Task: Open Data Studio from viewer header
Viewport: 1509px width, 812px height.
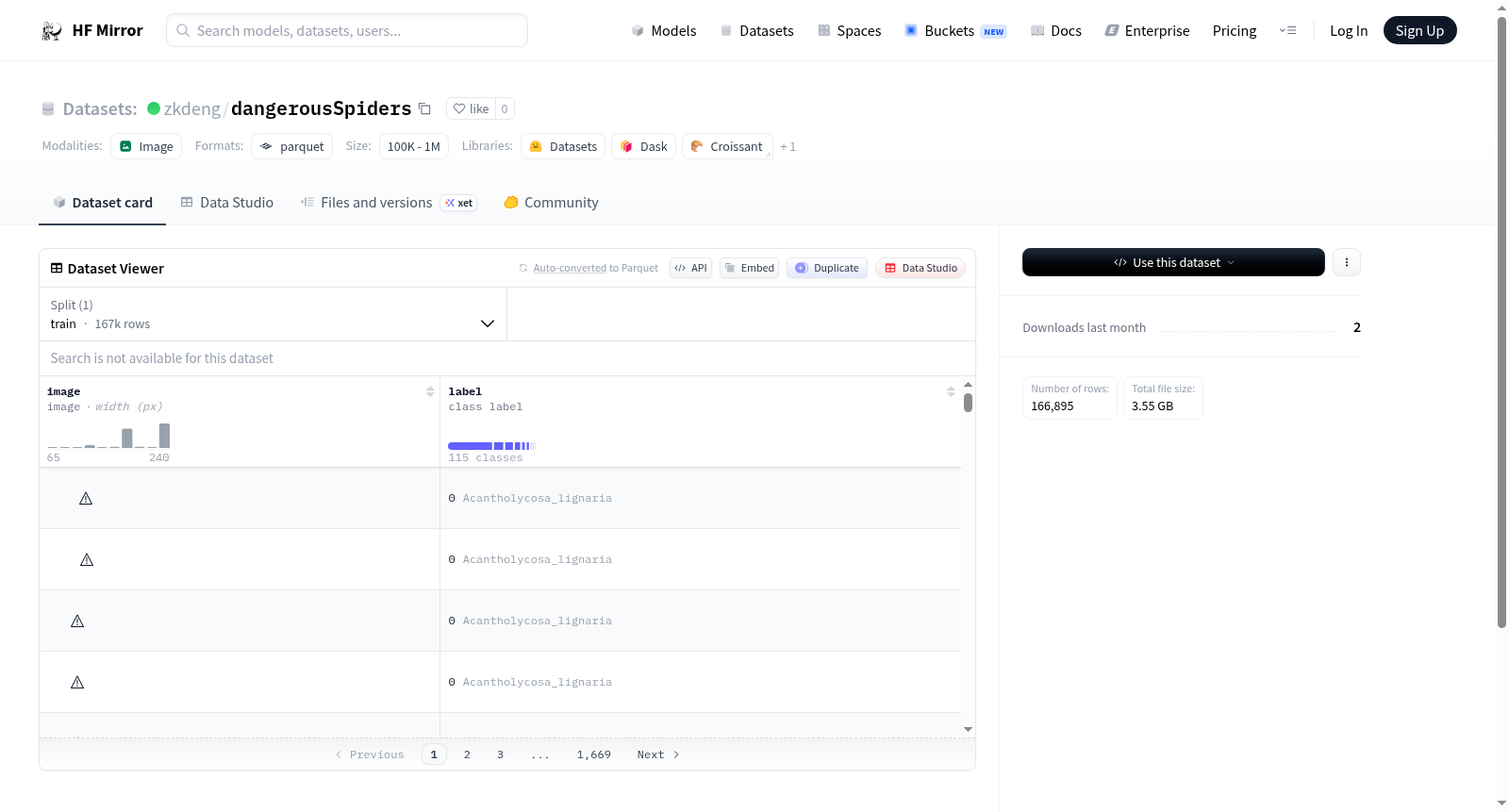Action: (x=920, y=268)
